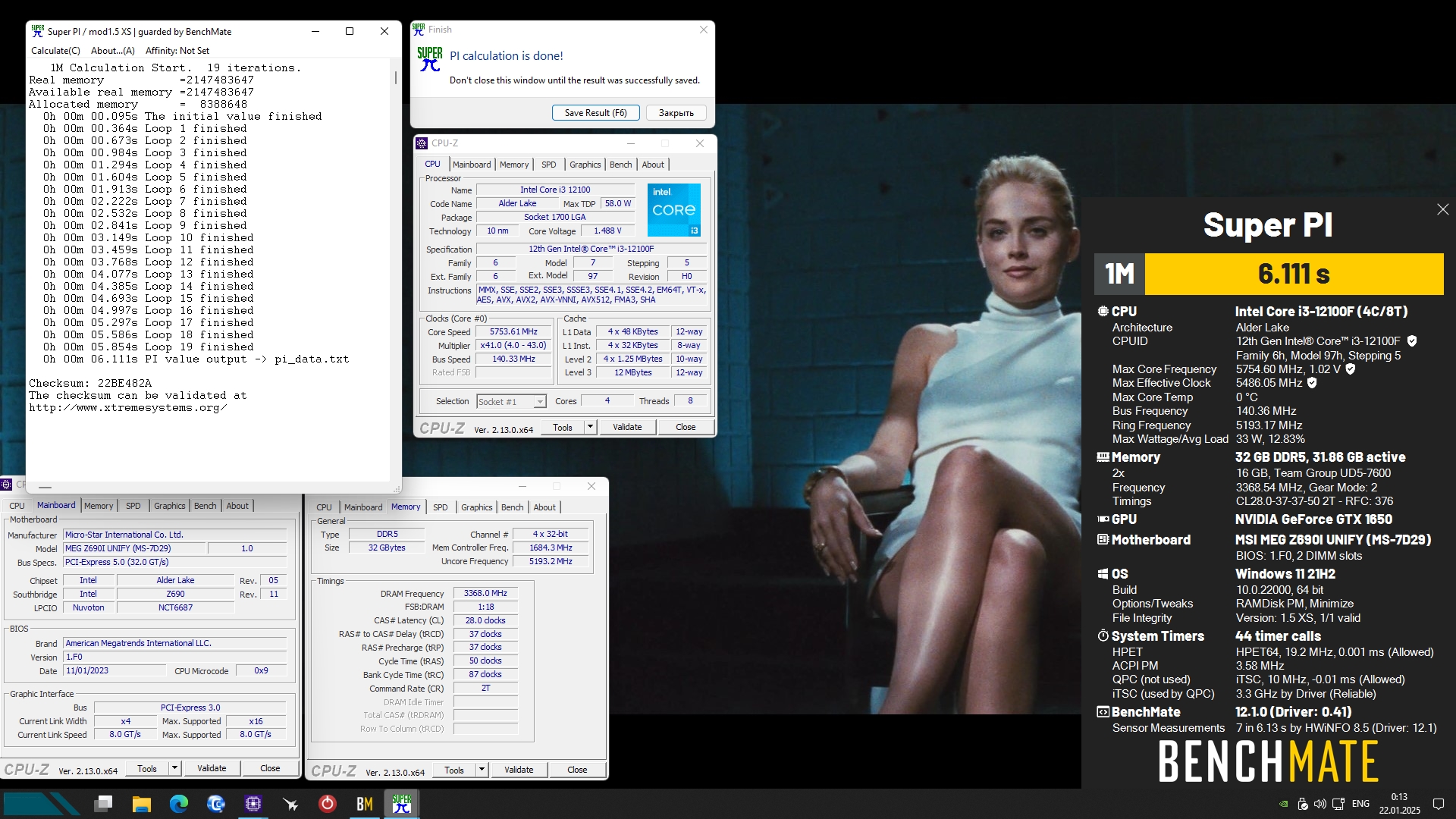Open the NVIDIA tray icon
The image size is (1456, 819).
[x=1284, y=804]
